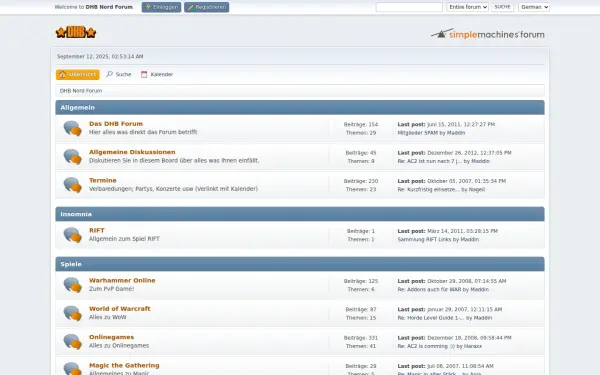Viewport: 600px width, 375px height.
Task: Click 'Hier alles was direkt das Forum betrifft'
Action: pos(143,132)
